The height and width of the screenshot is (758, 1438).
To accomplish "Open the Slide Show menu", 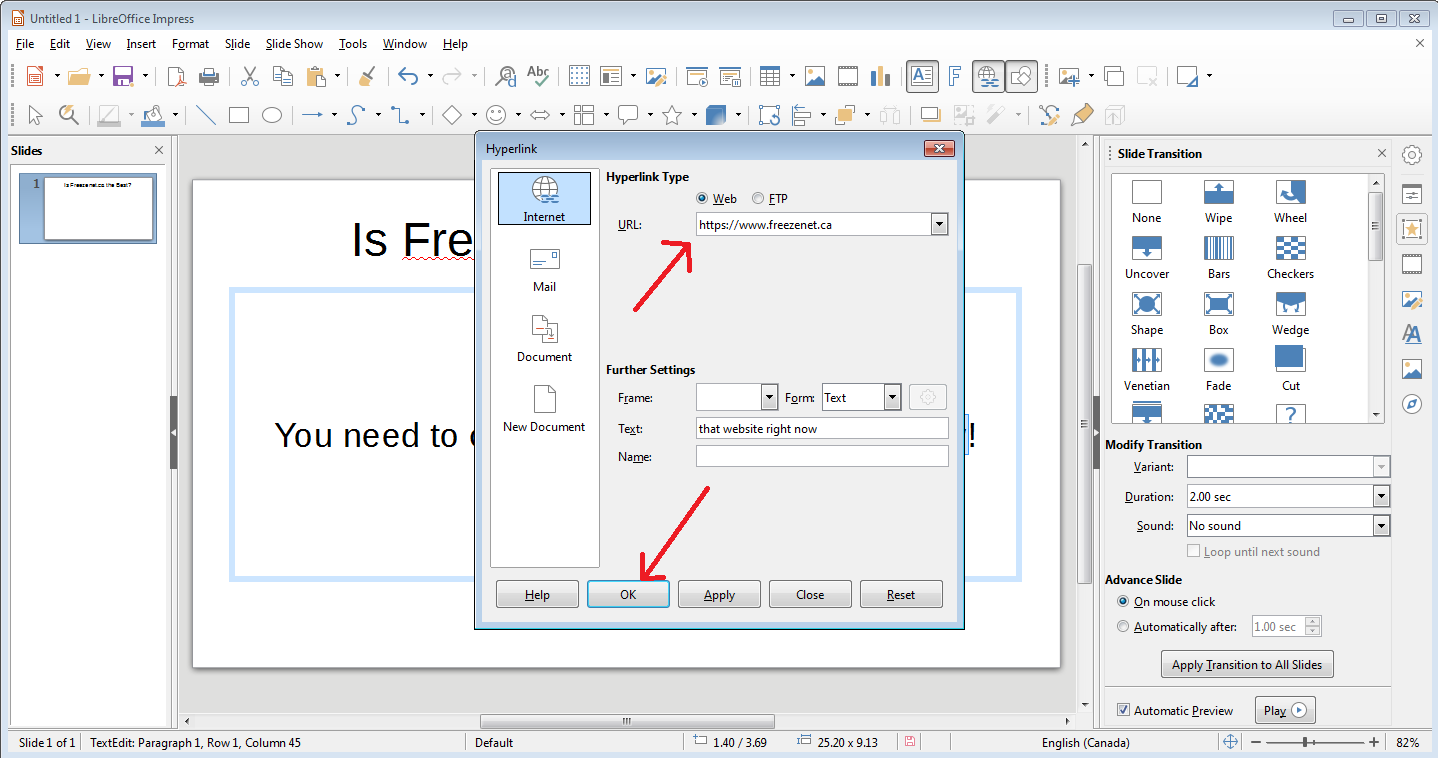I will point(294,44).
